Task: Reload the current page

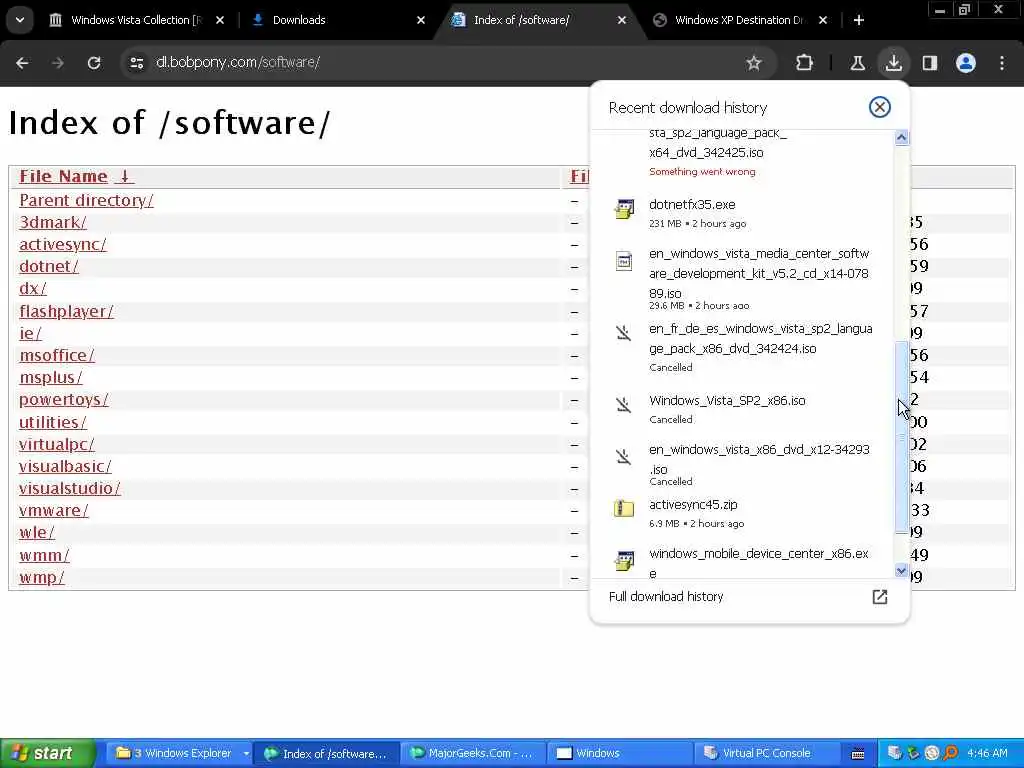Action: 94,63
